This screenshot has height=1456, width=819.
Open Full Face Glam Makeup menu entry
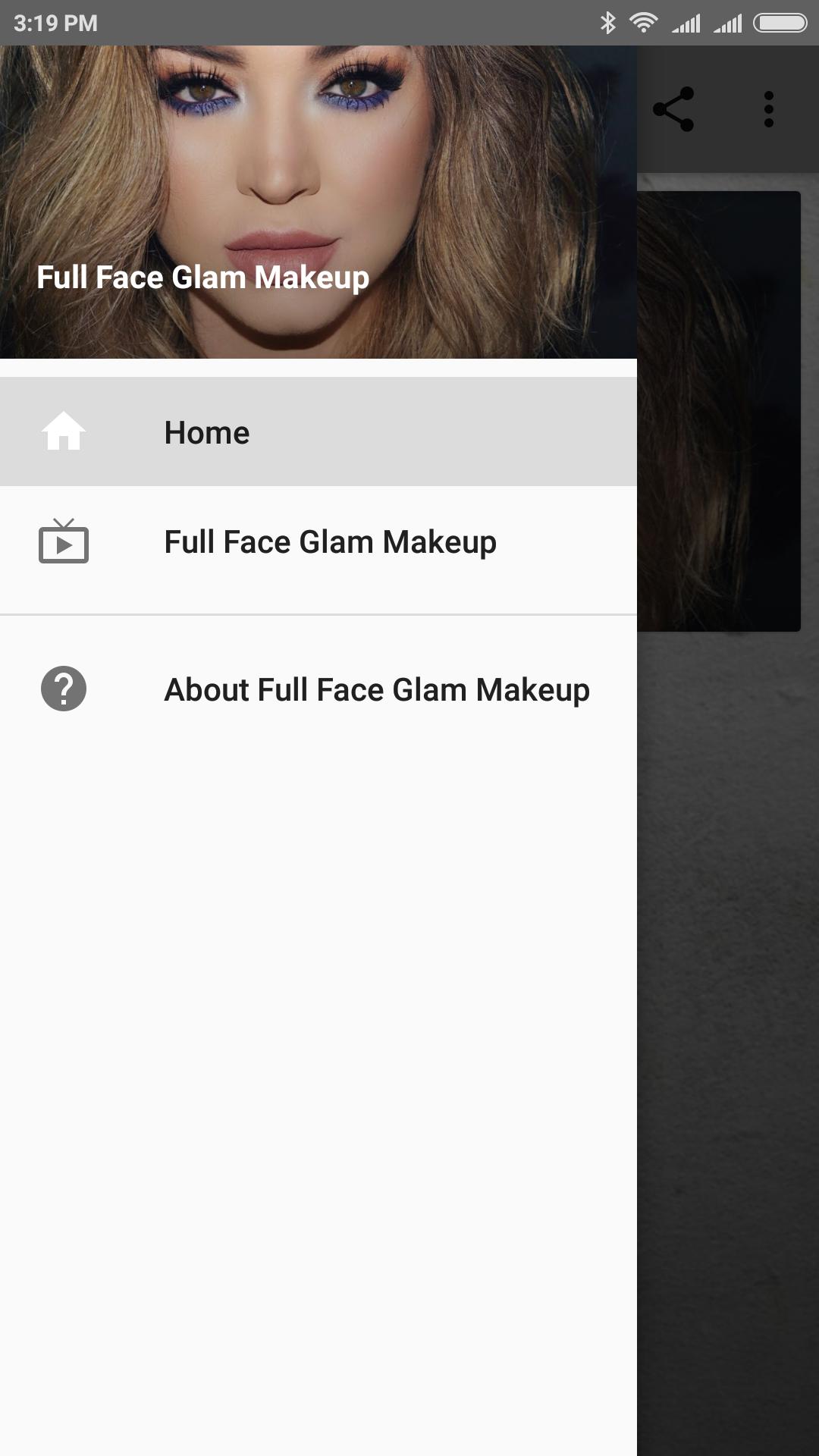(x=330, y=542)
